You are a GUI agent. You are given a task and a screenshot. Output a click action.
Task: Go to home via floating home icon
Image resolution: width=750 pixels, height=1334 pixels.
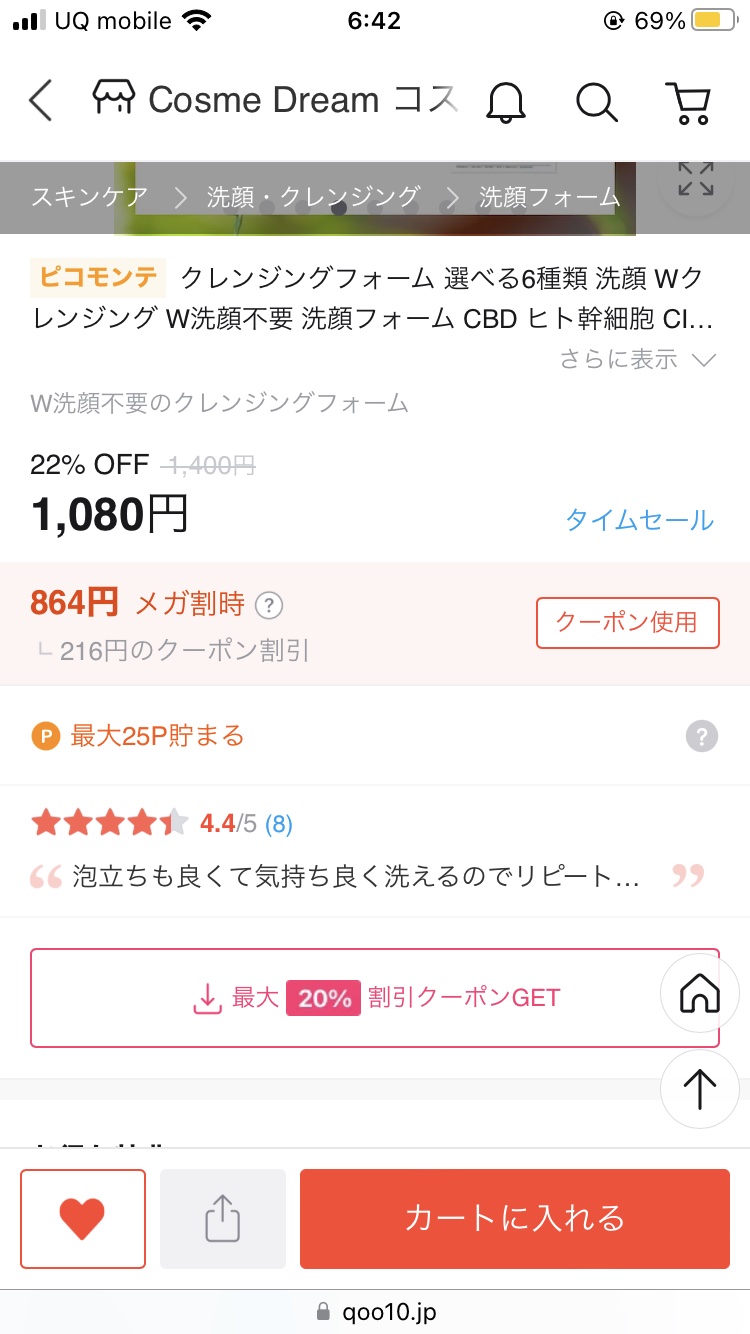click(x=699, y=995)
